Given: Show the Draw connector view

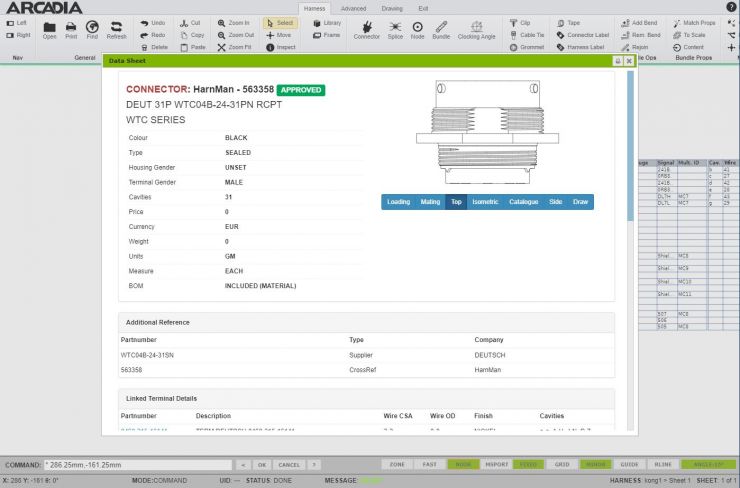Looking at the screenshot, I should tap(580, 202).
